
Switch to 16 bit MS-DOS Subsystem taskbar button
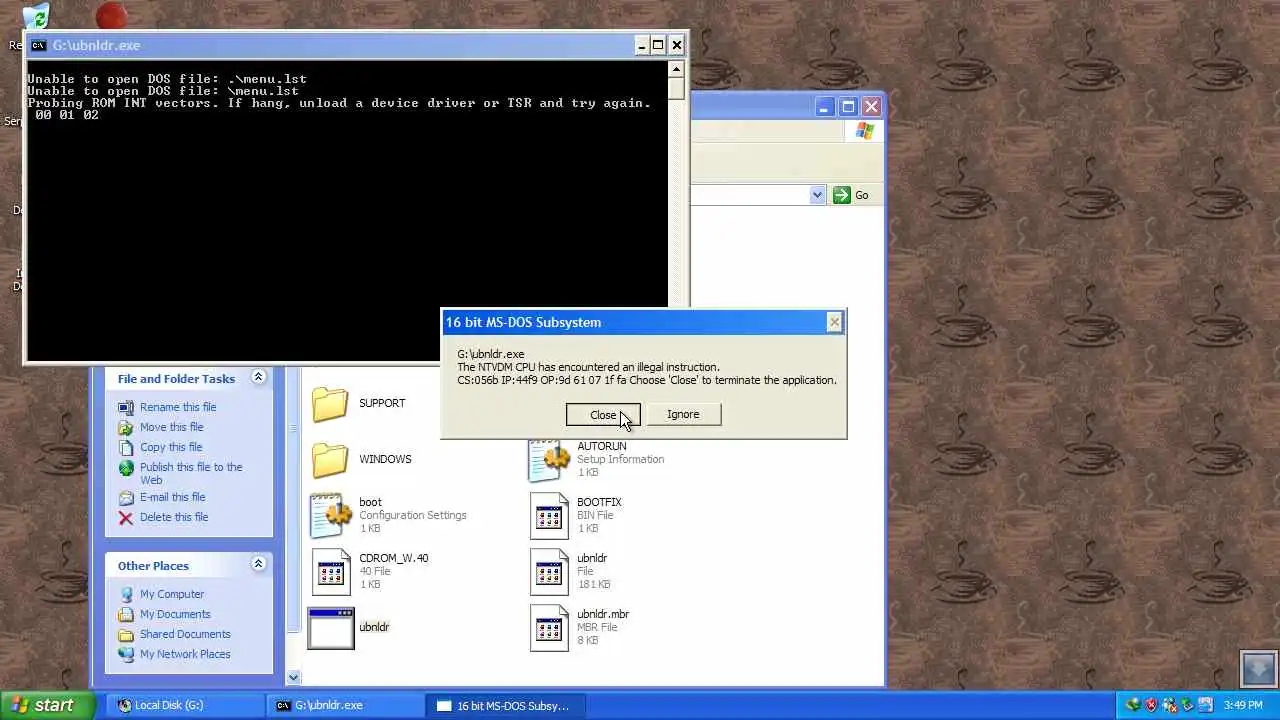pyautogui.click(x=505, y=705)
